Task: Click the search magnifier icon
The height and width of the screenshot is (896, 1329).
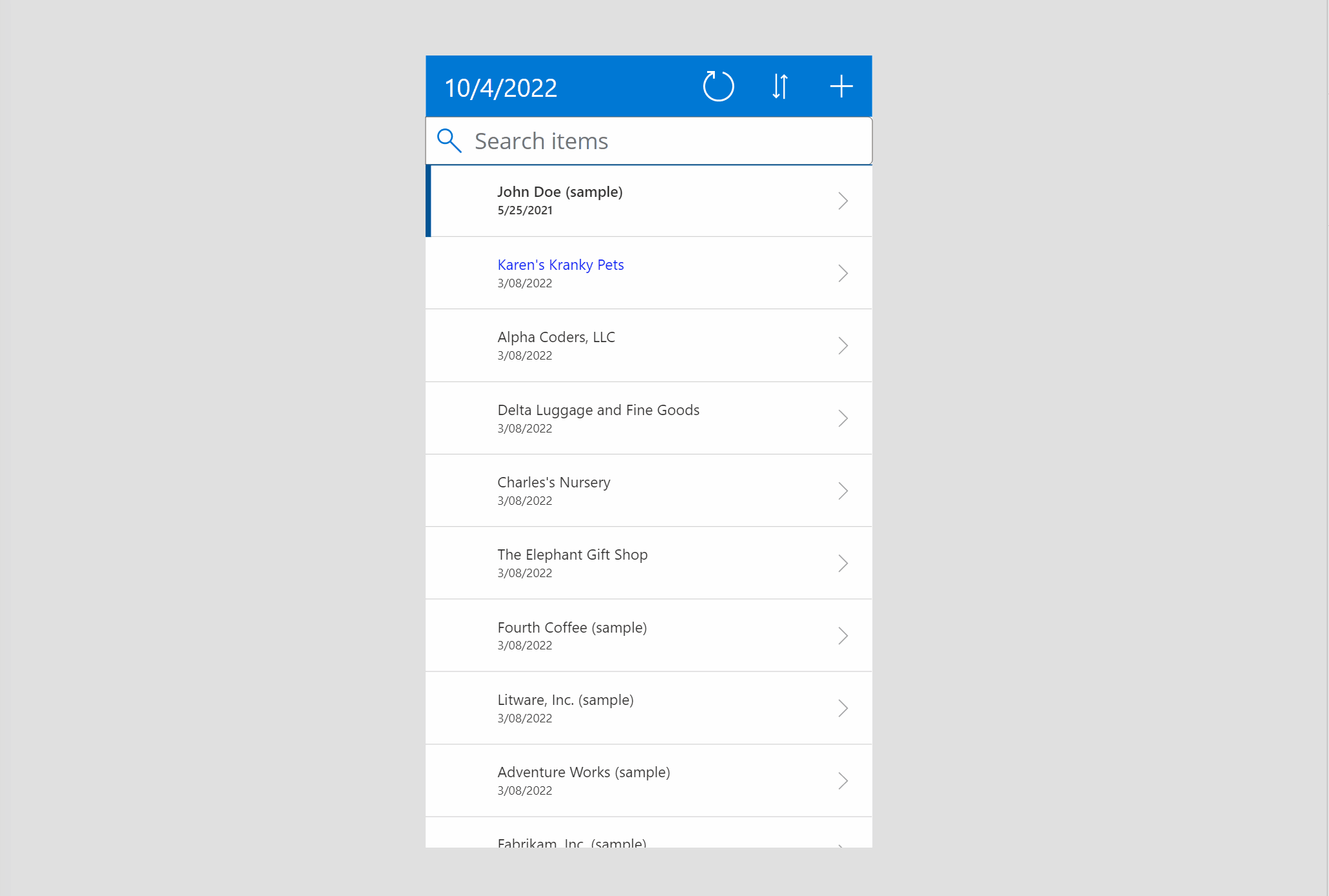Action: (450, 140)
